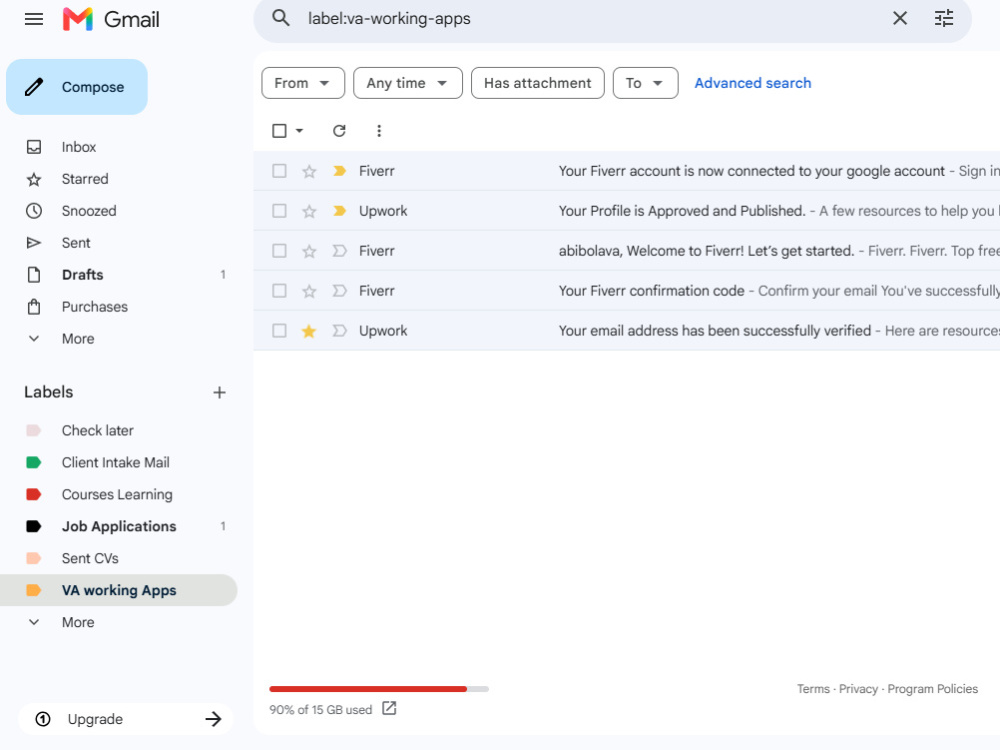Viewport: 1000px width, 750px height.
Task: Select the Welcome to Fiverr email checkbox
Action: tap(279, 251)
